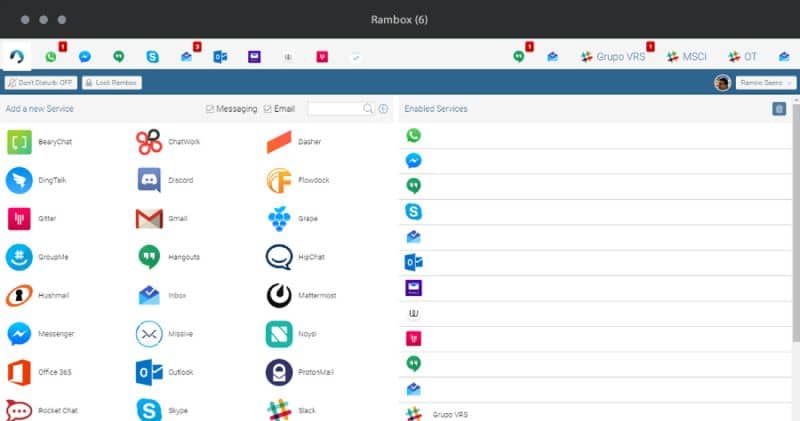Image resolution: width=800 pixels, height=421 pixels.
Task: Add the Gitter service from the list
Action: coord(32,218)
